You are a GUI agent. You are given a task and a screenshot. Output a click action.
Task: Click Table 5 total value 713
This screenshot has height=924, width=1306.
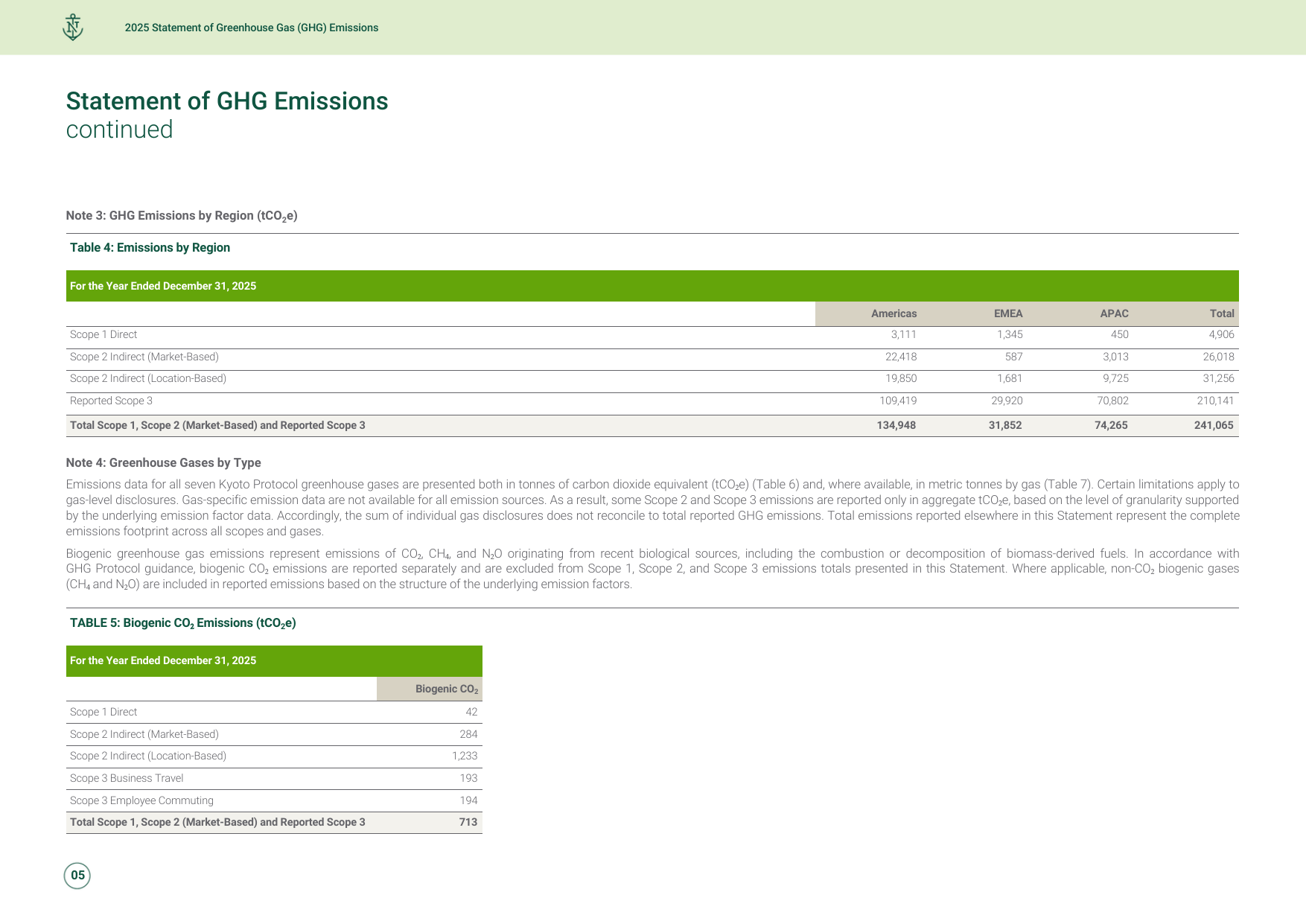(x=468, y=823)
